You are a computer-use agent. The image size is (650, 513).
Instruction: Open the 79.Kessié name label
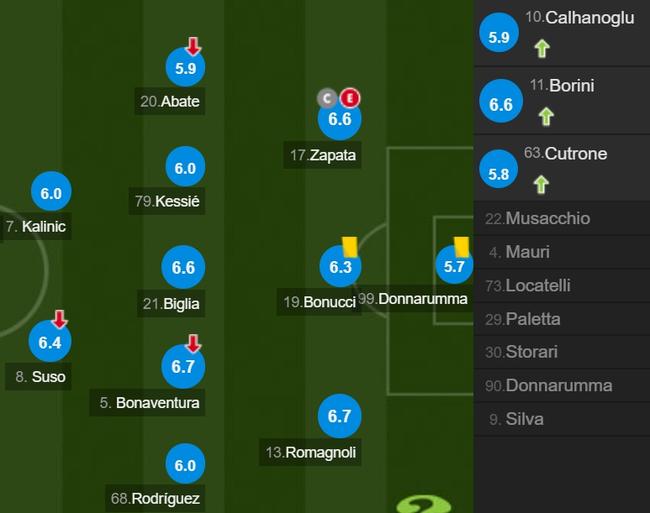point(167,201)
